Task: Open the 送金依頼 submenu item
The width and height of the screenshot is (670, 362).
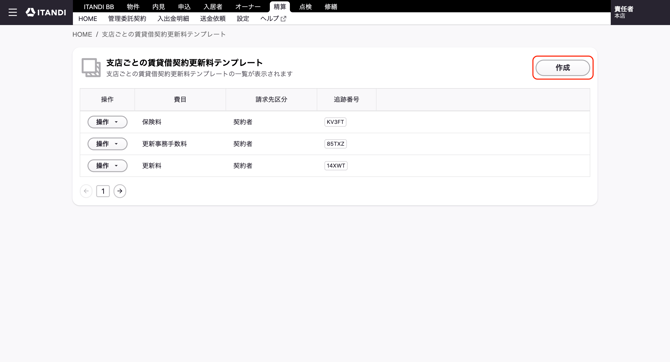Action: point(213,19)
